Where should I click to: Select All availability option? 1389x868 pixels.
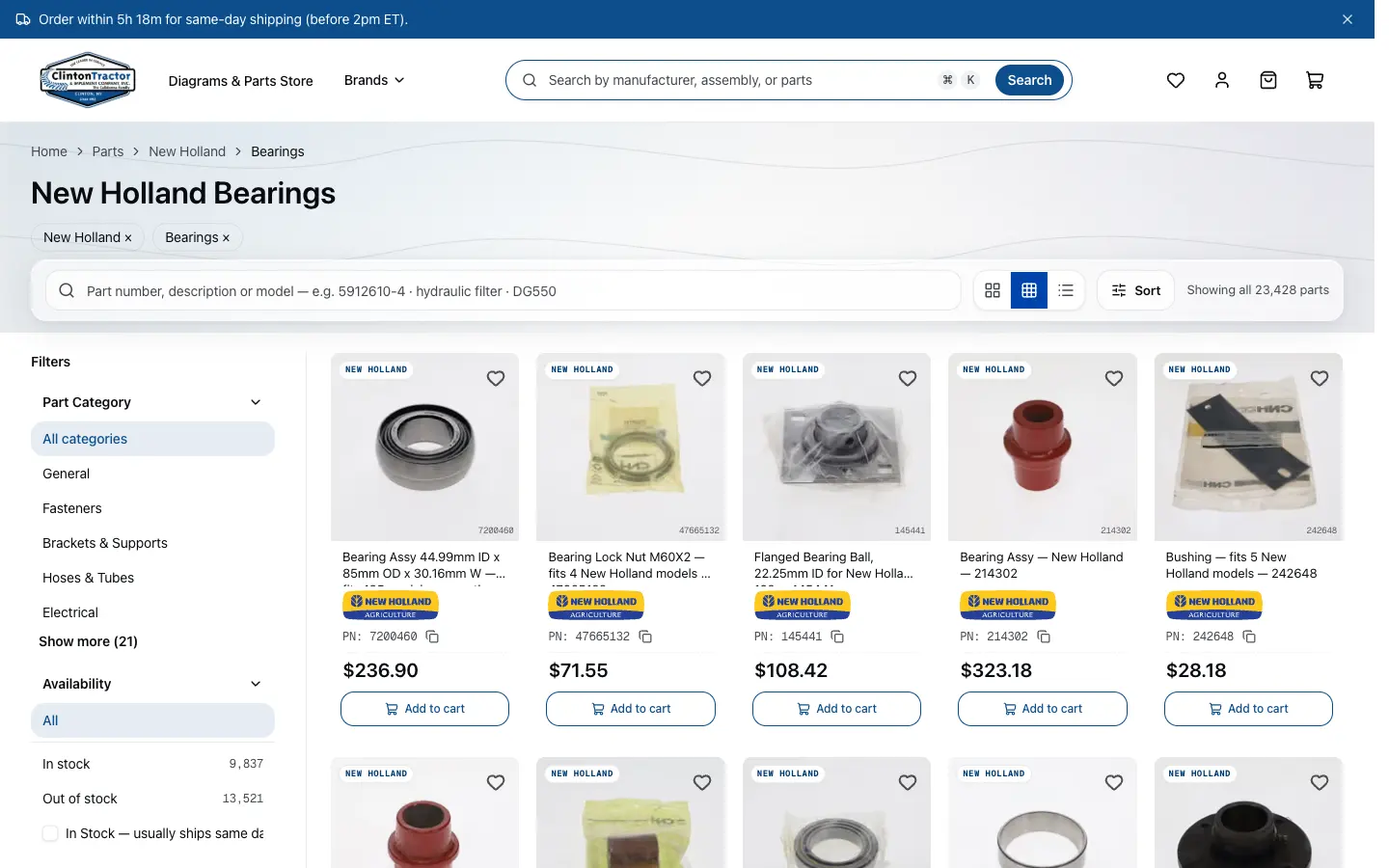click(x=152, y=720)
